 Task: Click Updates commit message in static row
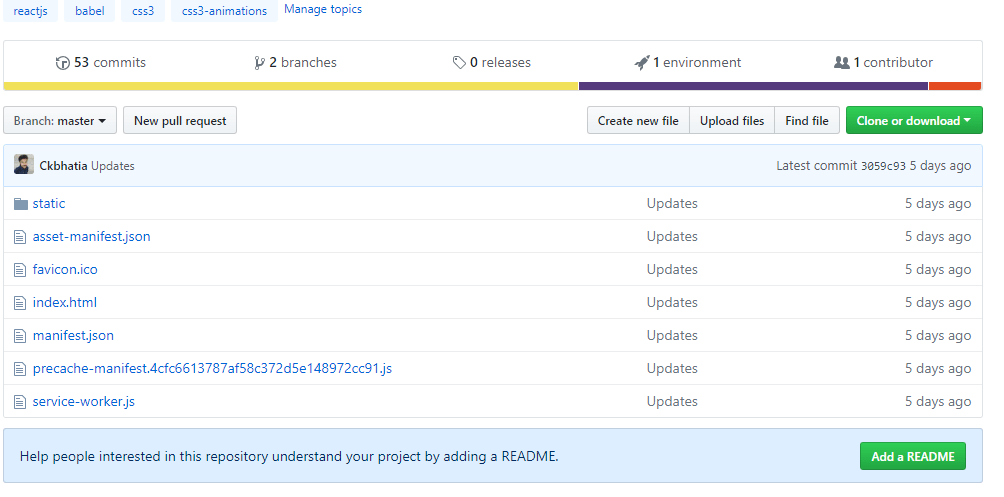pyautogui.click(x=672, y=204)
